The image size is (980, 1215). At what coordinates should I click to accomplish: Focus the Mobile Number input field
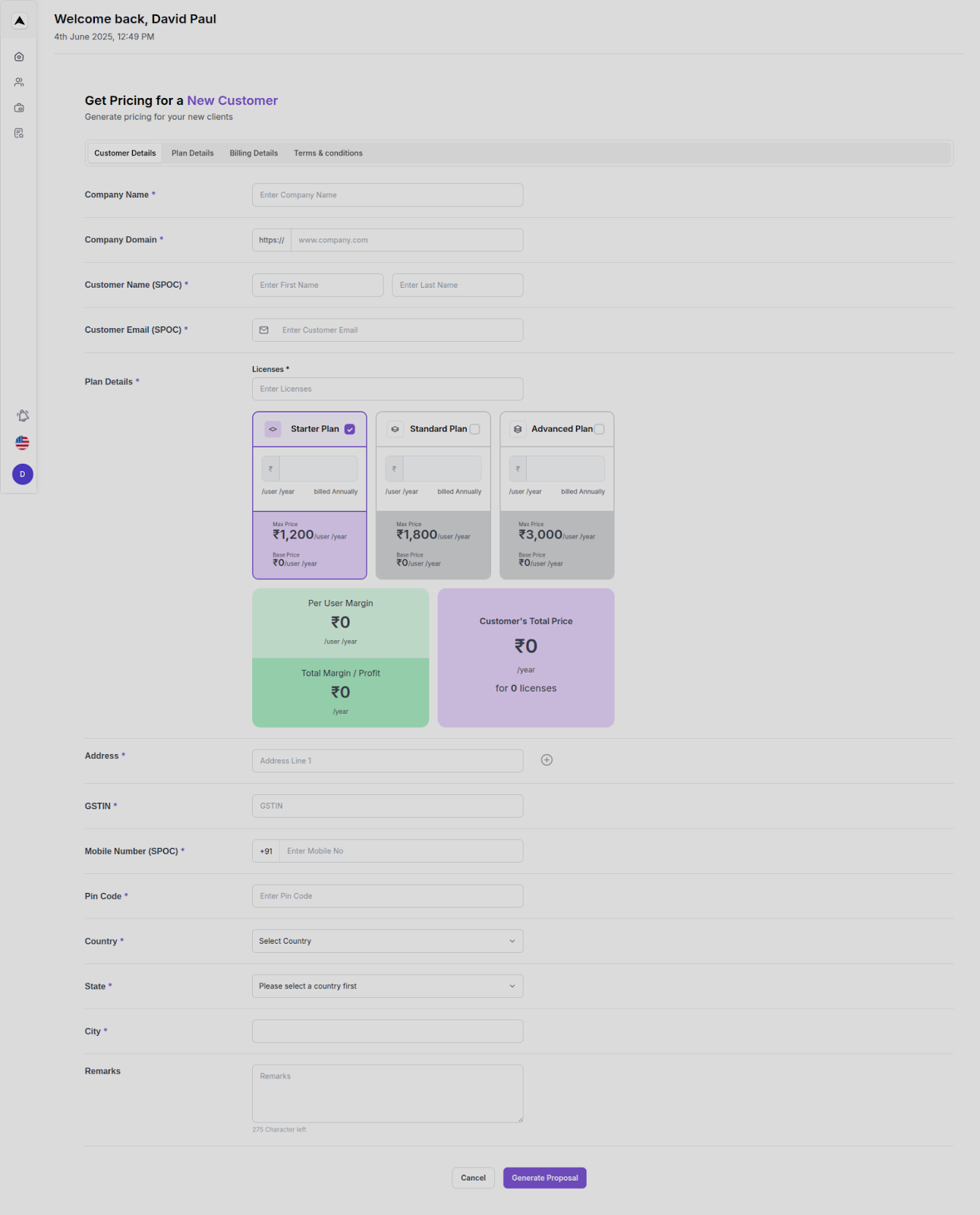(x=402, y=851)
